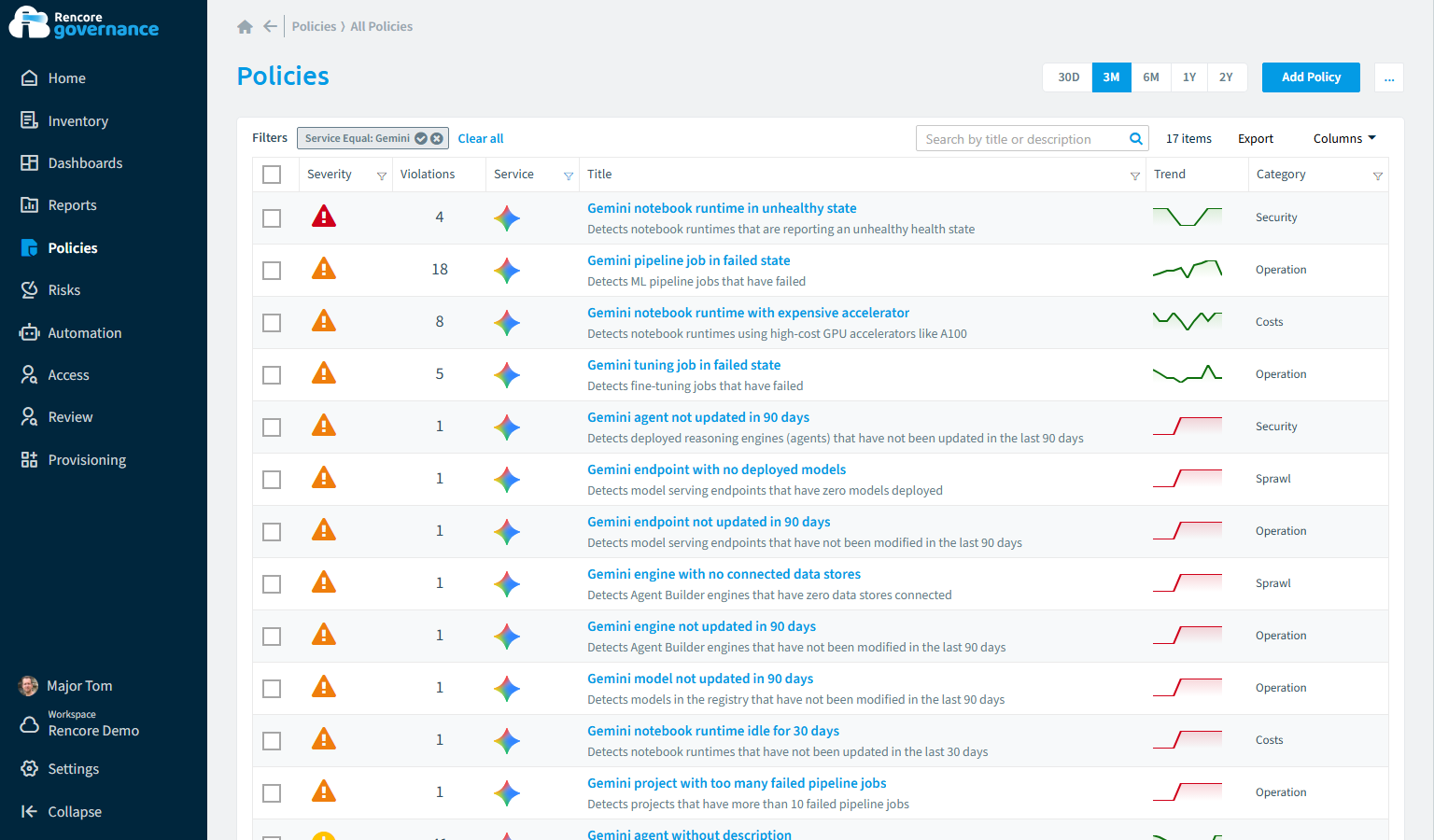Select the 3M time range
1434x840 pixels.
pyautogui.click(x=1111, y=77)
